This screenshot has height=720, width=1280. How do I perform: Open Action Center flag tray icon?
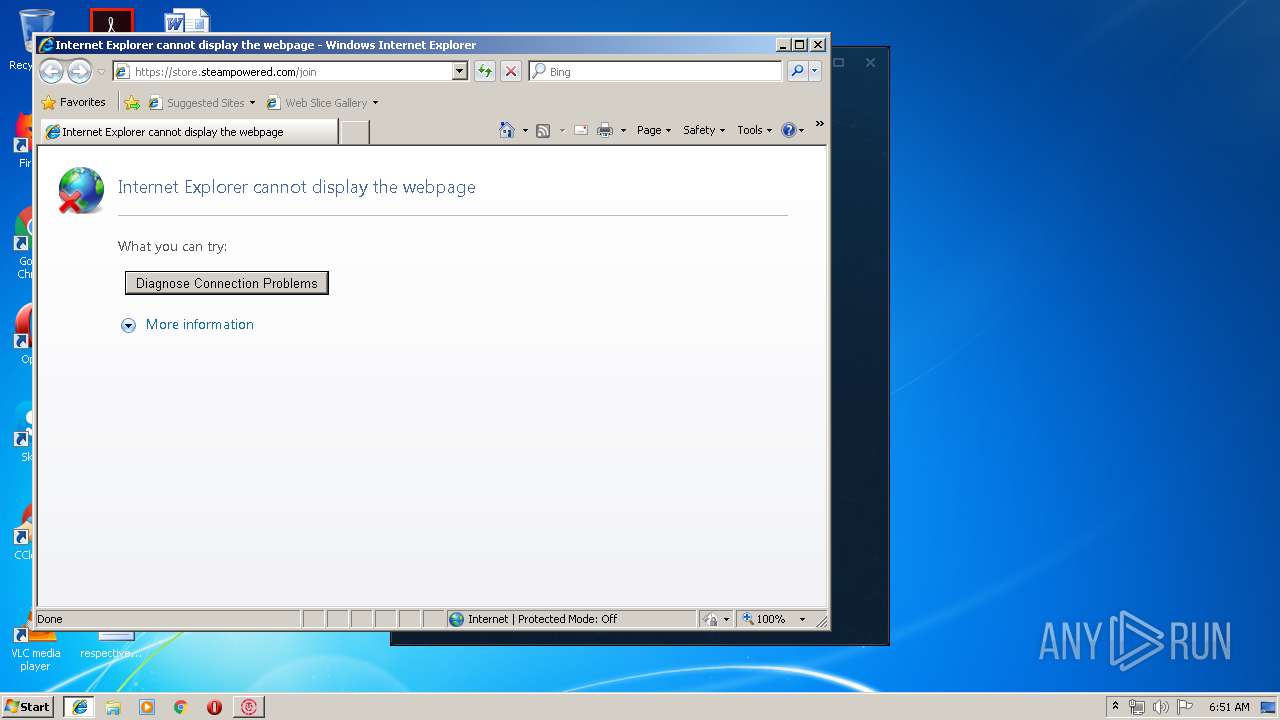coord(1185,707)
